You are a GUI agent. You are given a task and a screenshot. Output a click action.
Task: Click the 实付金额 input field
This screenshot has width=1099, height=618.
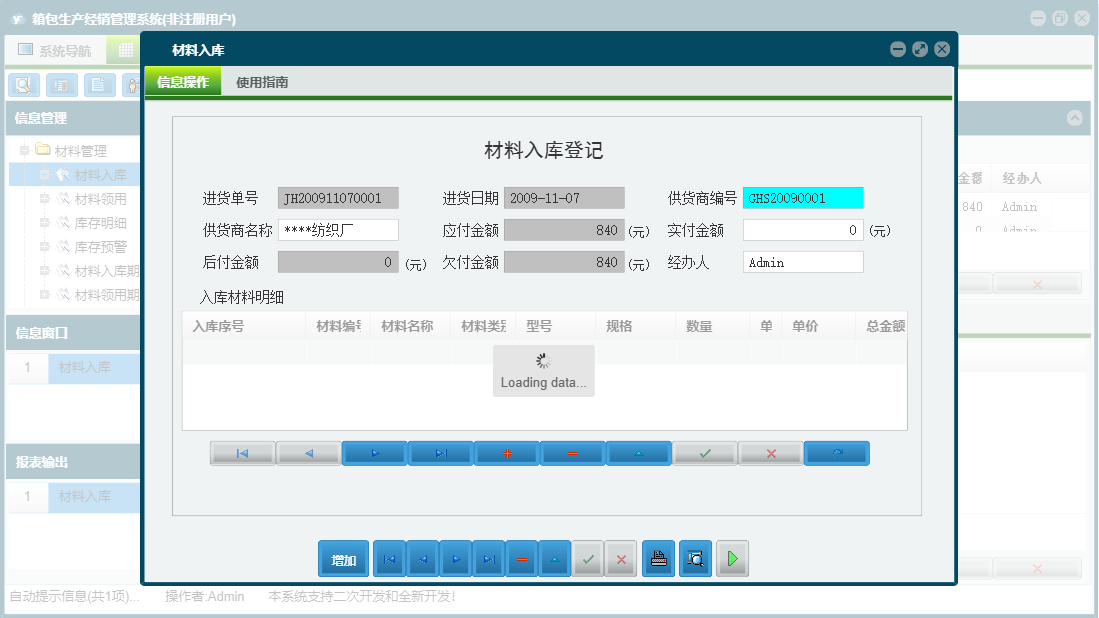tap(802, 230)
